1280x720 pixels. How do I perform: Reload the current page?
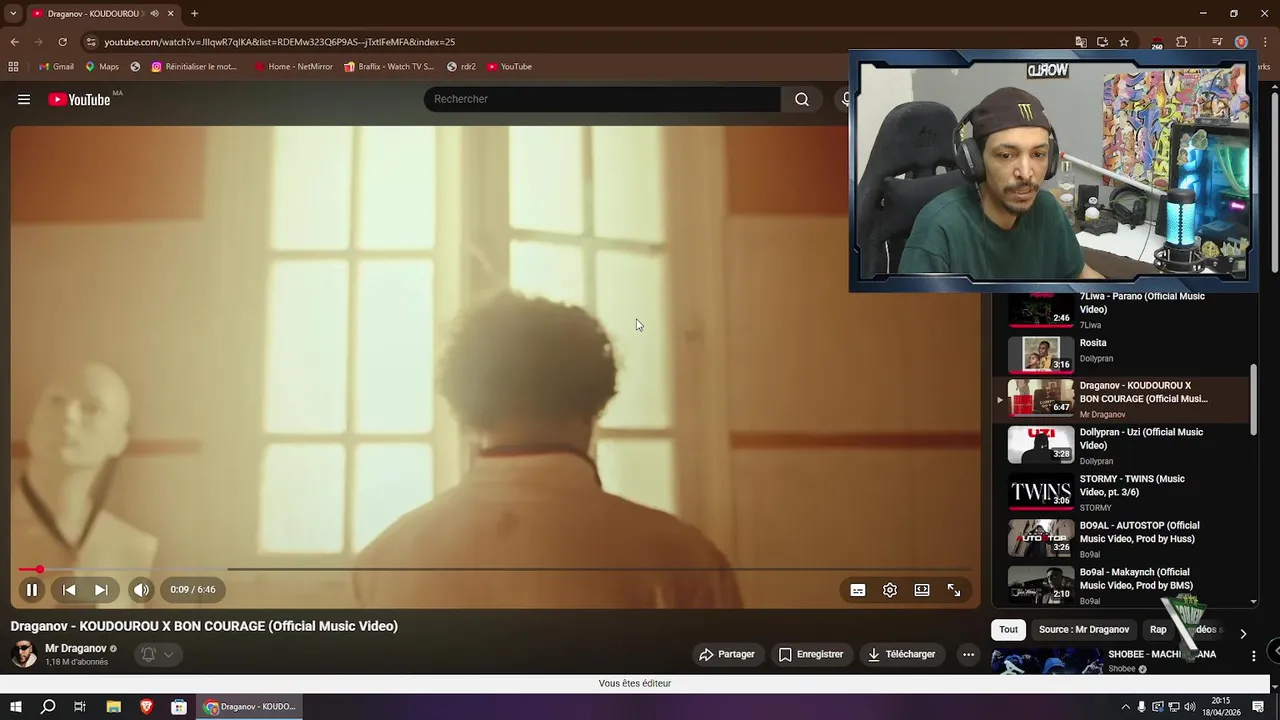point(62,42)
